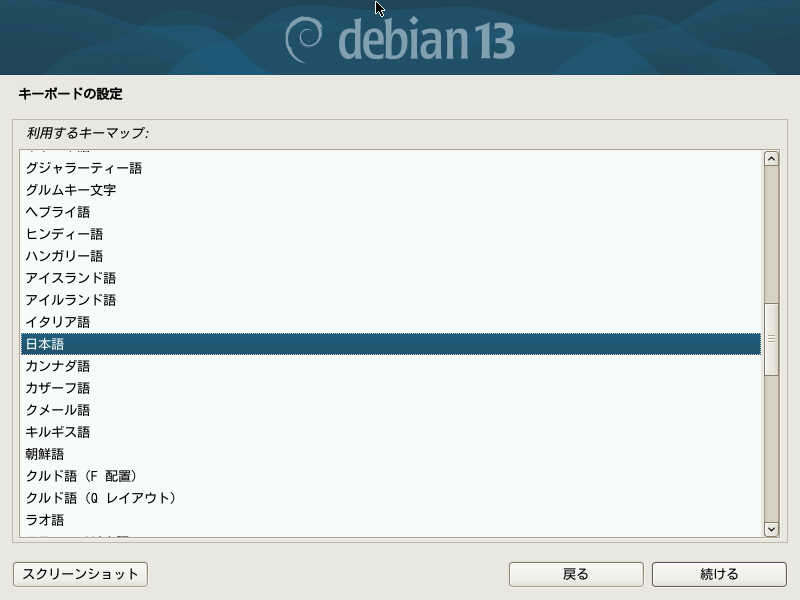Choose クルド語 (F 配置) keymap

[x=391, y=476]
